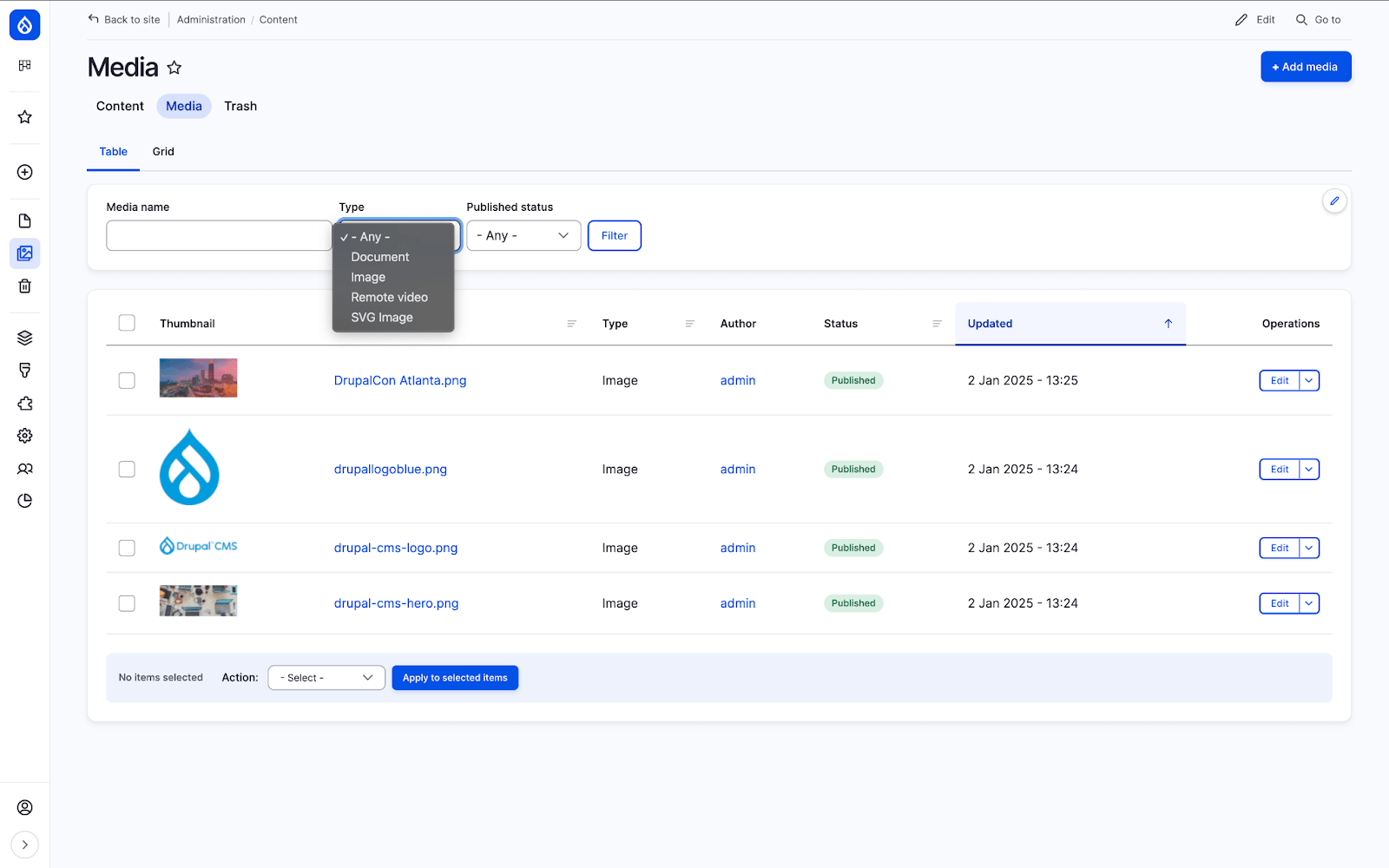
Task: Open the Structure layers icon in sidebar
Action: (24, 338)
